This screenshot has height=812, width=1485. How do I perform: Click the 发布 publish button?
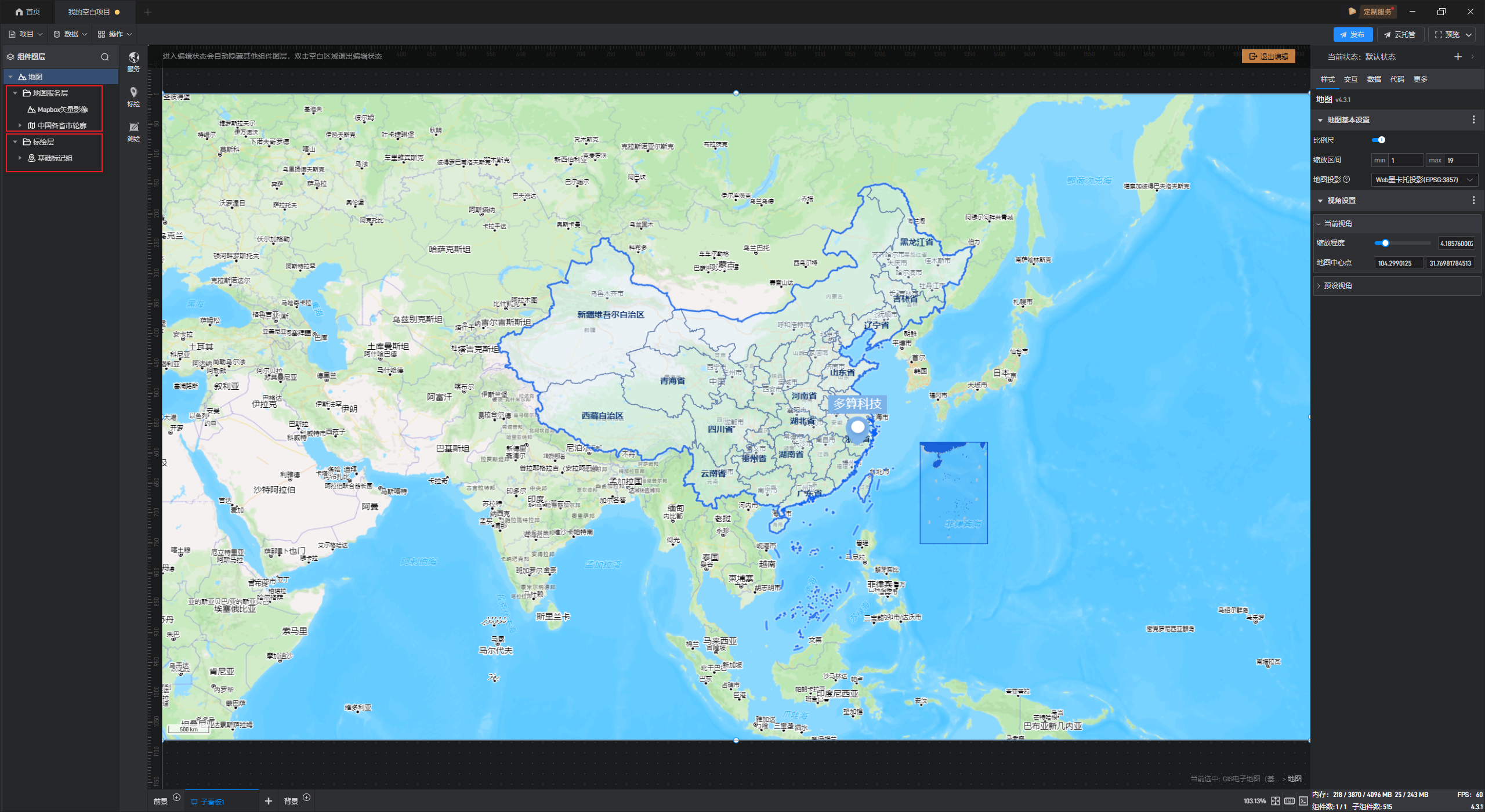coord(1353,35)
